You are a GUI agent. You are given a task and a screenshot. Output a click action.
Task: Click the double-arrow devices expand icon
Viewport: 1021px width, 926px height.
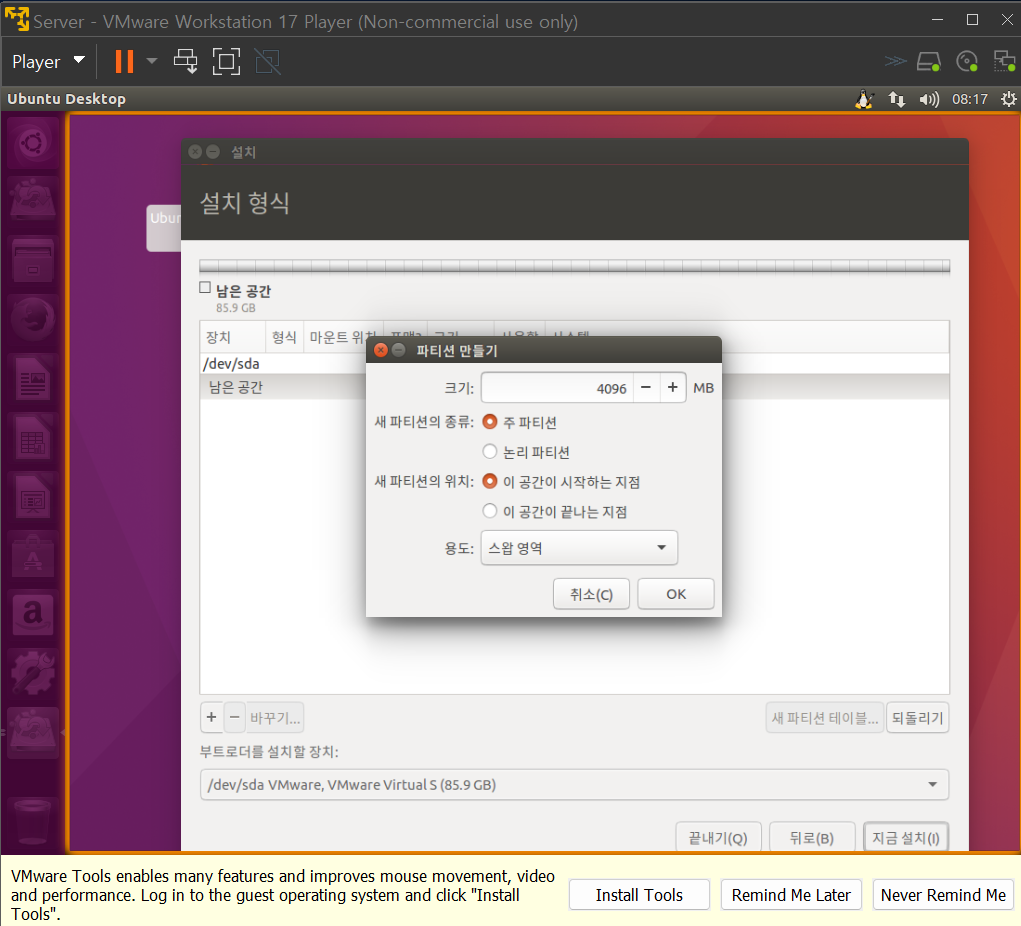[895, 61]
